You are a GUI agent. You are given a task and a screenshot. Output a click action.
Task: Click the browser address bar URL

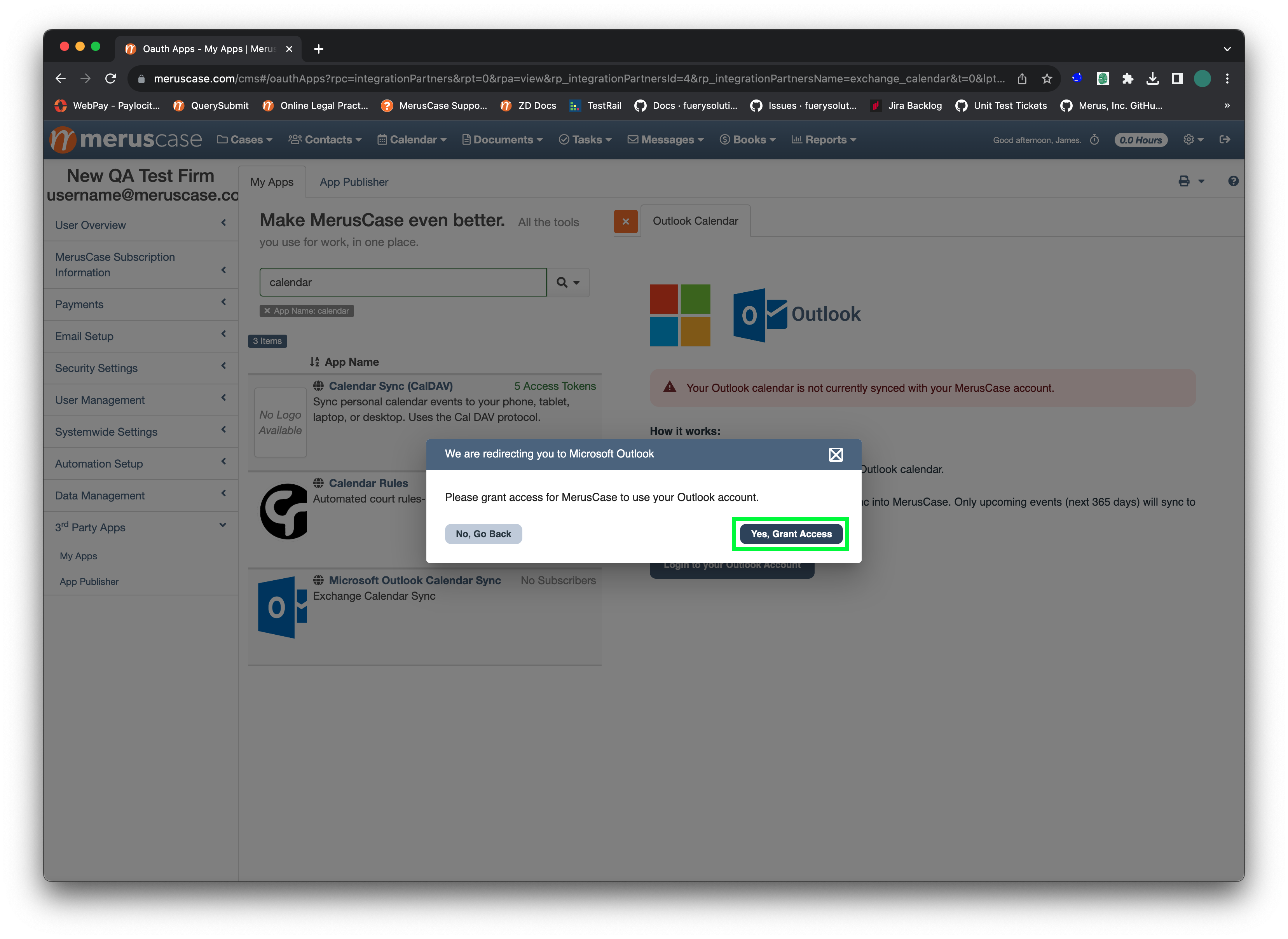[579, 79]
